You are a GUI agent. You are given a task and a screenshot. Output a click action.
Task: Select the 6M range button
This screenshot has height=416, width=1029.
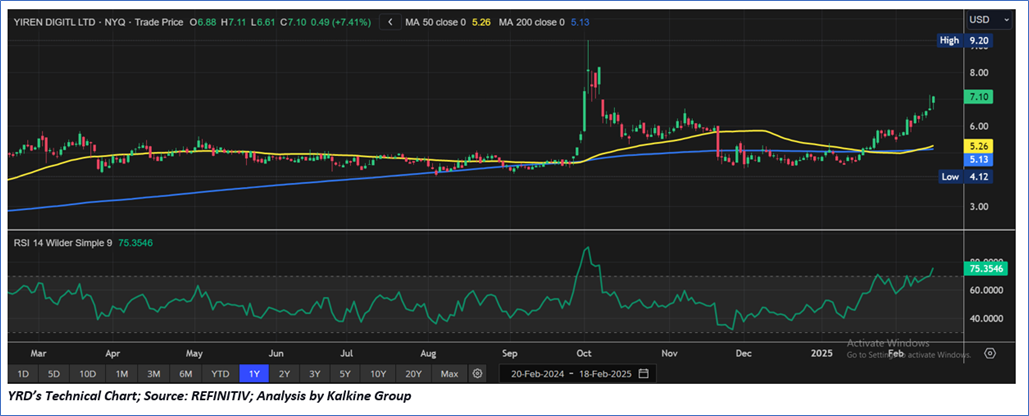click(186, 373)
